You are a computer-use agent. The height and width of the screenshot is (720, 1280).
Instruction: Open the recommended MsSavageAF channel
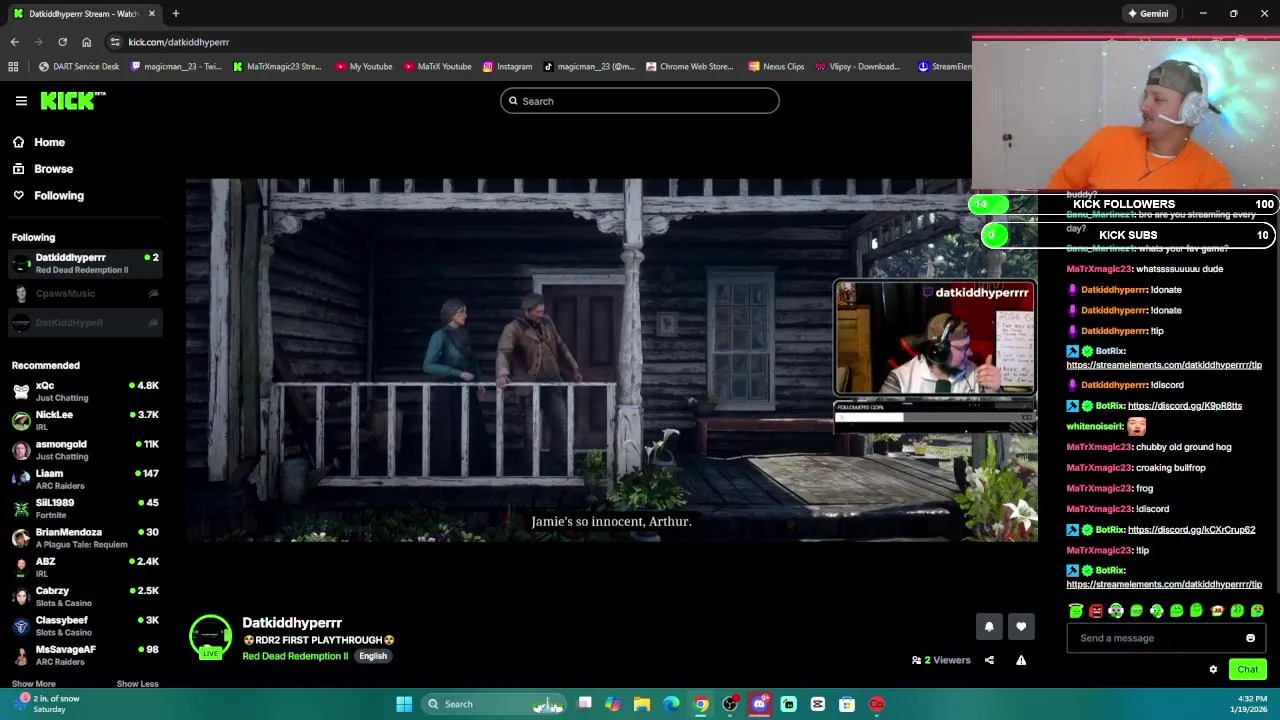point(85,655)
